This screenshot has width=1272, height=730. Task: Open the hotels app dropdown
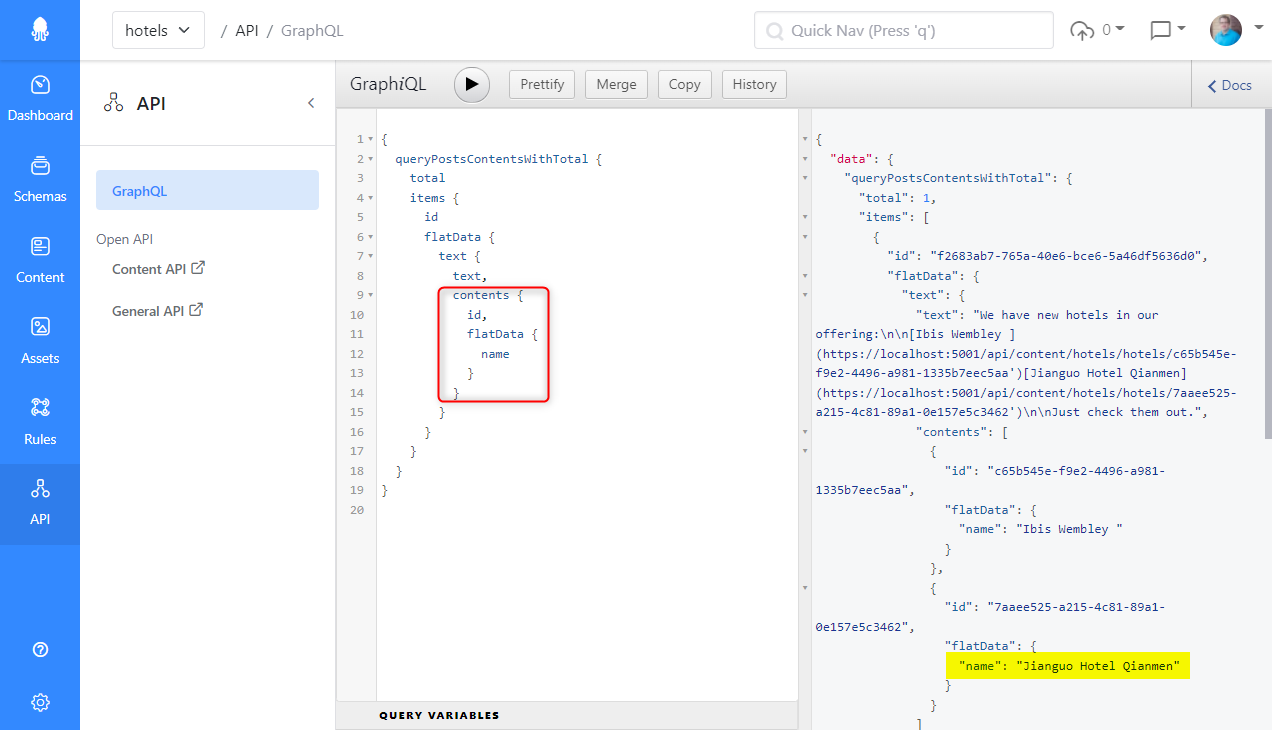[158, 30]
